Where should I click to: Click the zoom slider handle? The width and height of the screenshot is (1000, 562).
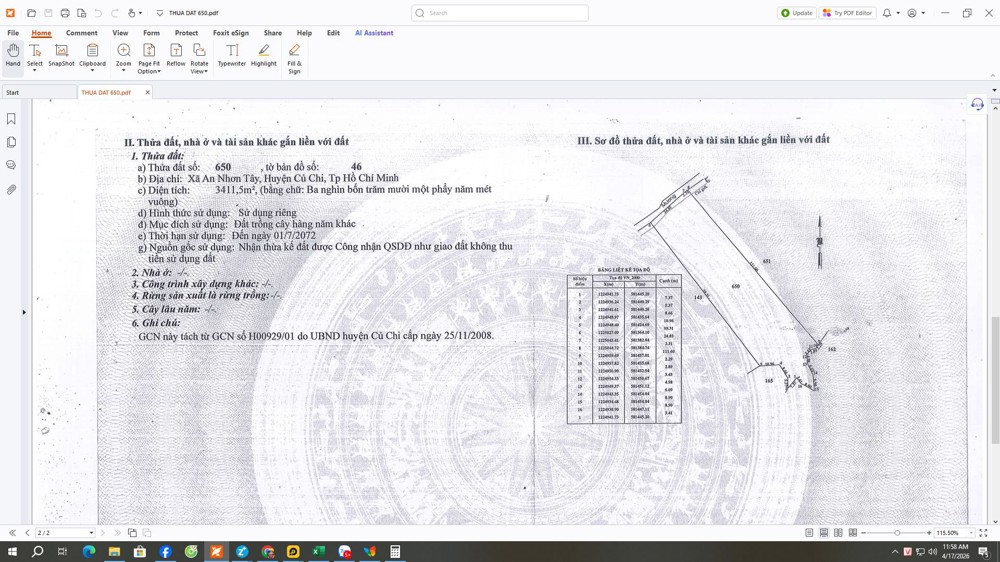(897, 533)
